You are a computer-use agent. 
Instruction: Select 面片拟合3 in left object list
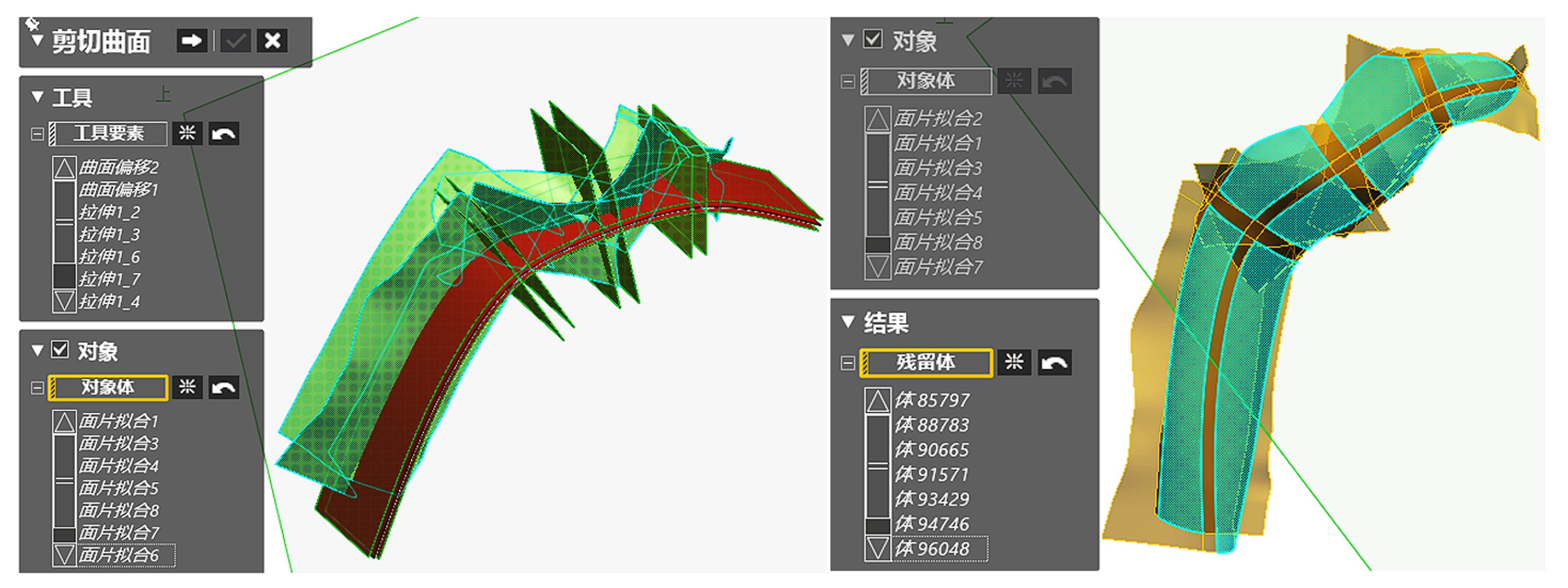point(119,444)
